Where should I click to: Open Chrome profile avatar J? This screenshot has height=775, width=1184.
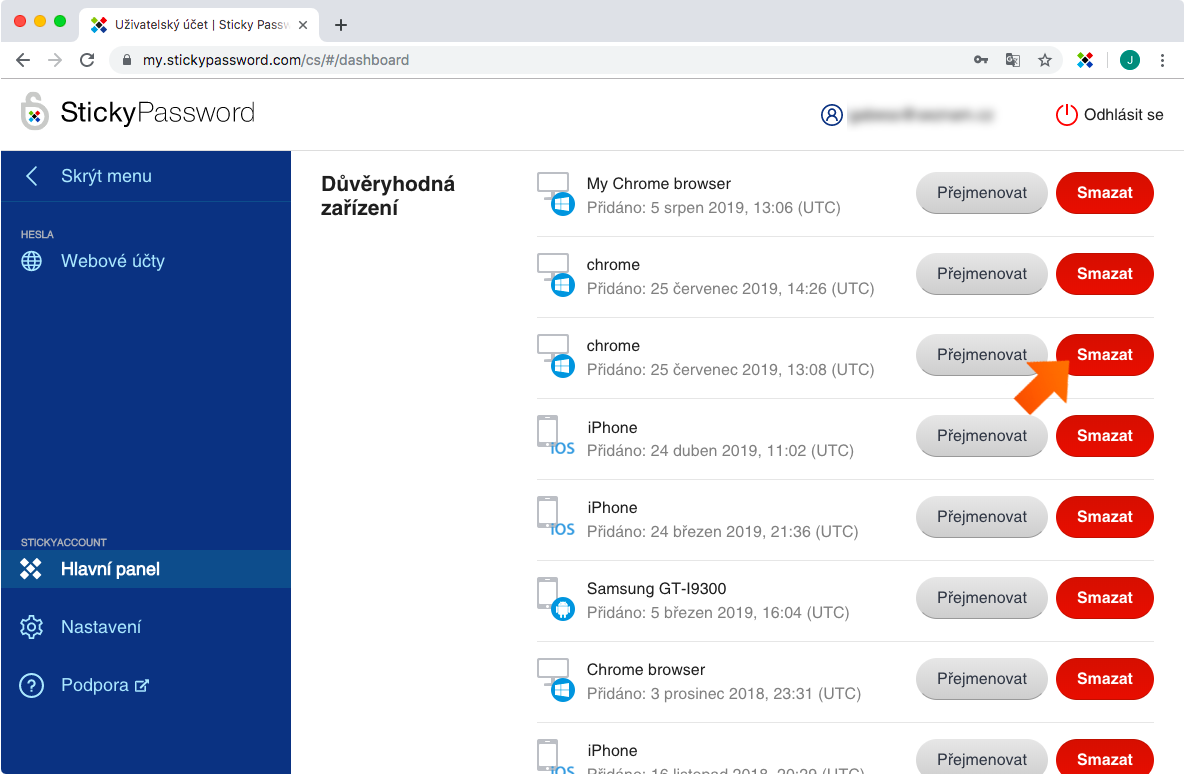pyautogui.click(x=1130, y=60)
